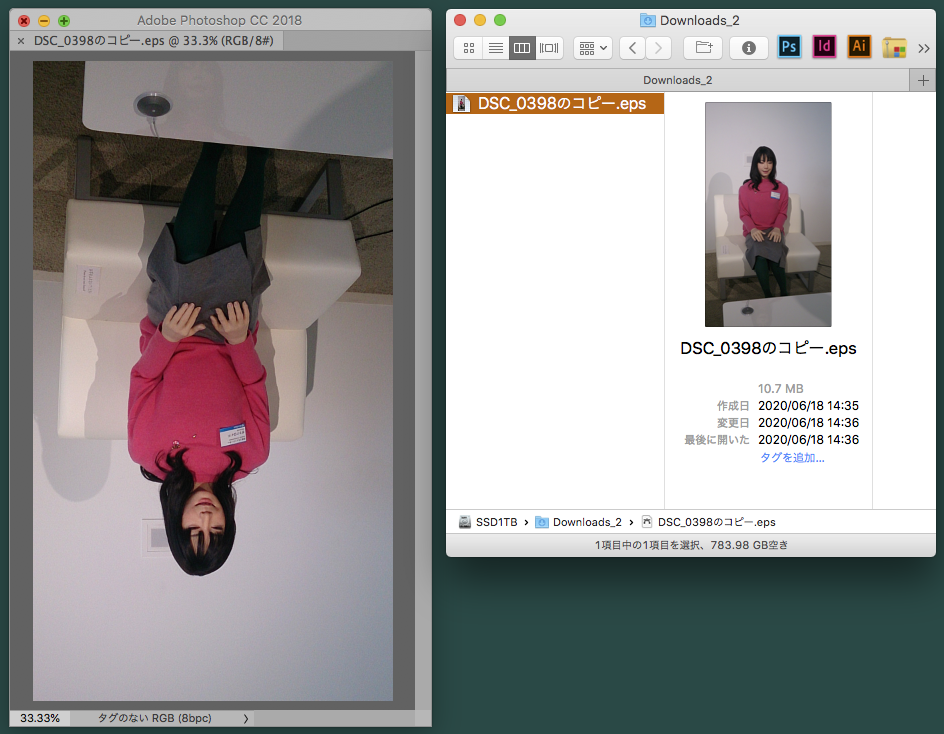Add a new Finder tab with plus button
944x734 pixels.
[922, 80]
